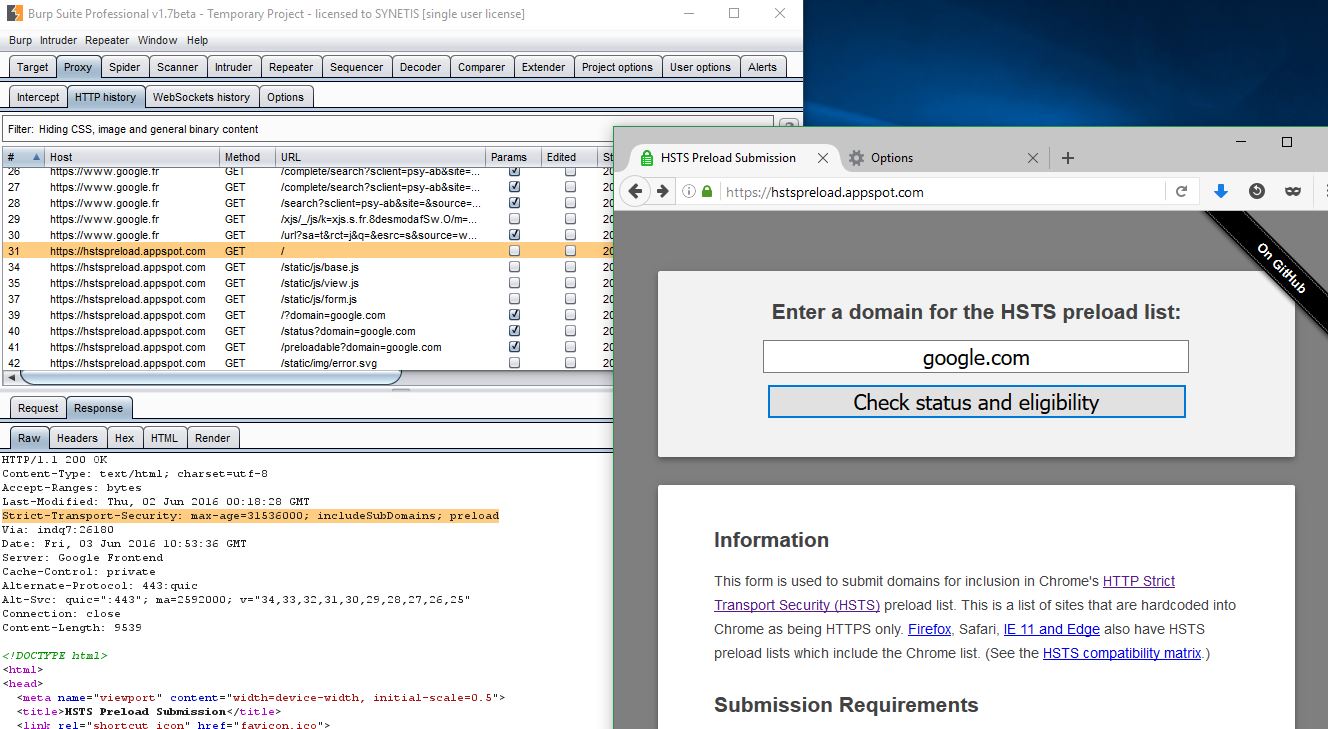This screenshot has height=729, width=1328.
Task: Switch to the Intercept sub-tab
Action: [38, 97]
